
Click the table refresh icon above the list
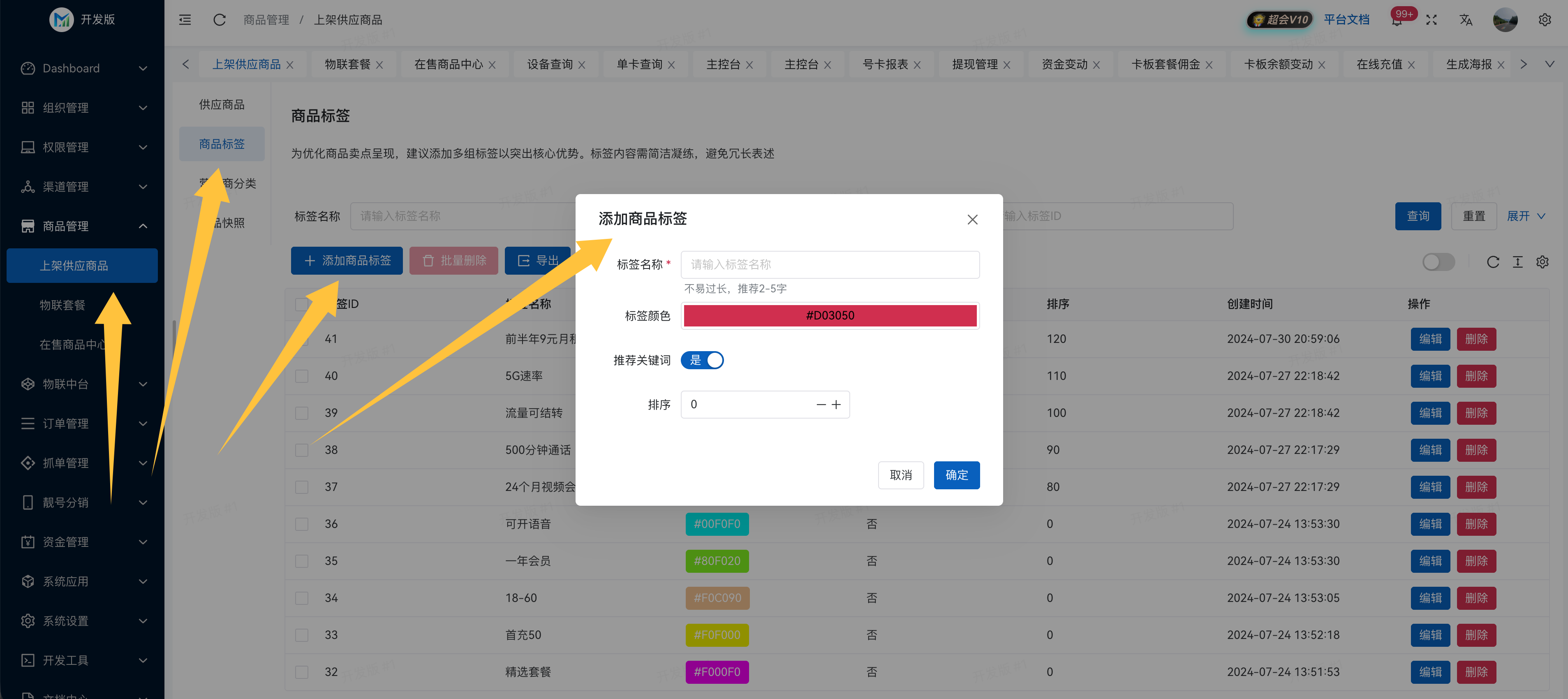click(1492, 262)
